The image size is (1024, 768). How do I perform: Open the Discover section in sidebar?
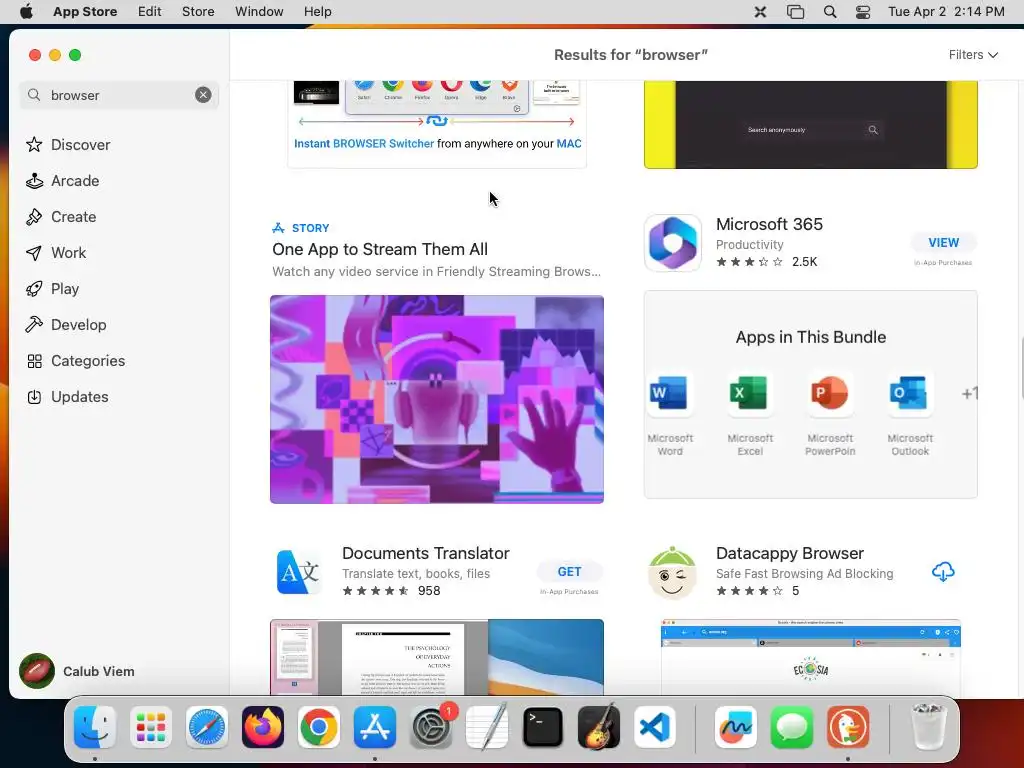click(68, 144)
